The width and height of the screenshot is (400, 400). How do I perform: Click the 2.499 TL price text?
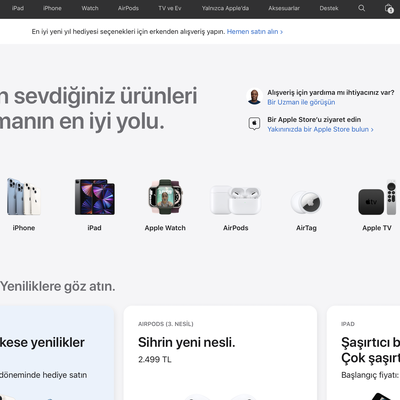pyautogui.click(x=155, y=360)
